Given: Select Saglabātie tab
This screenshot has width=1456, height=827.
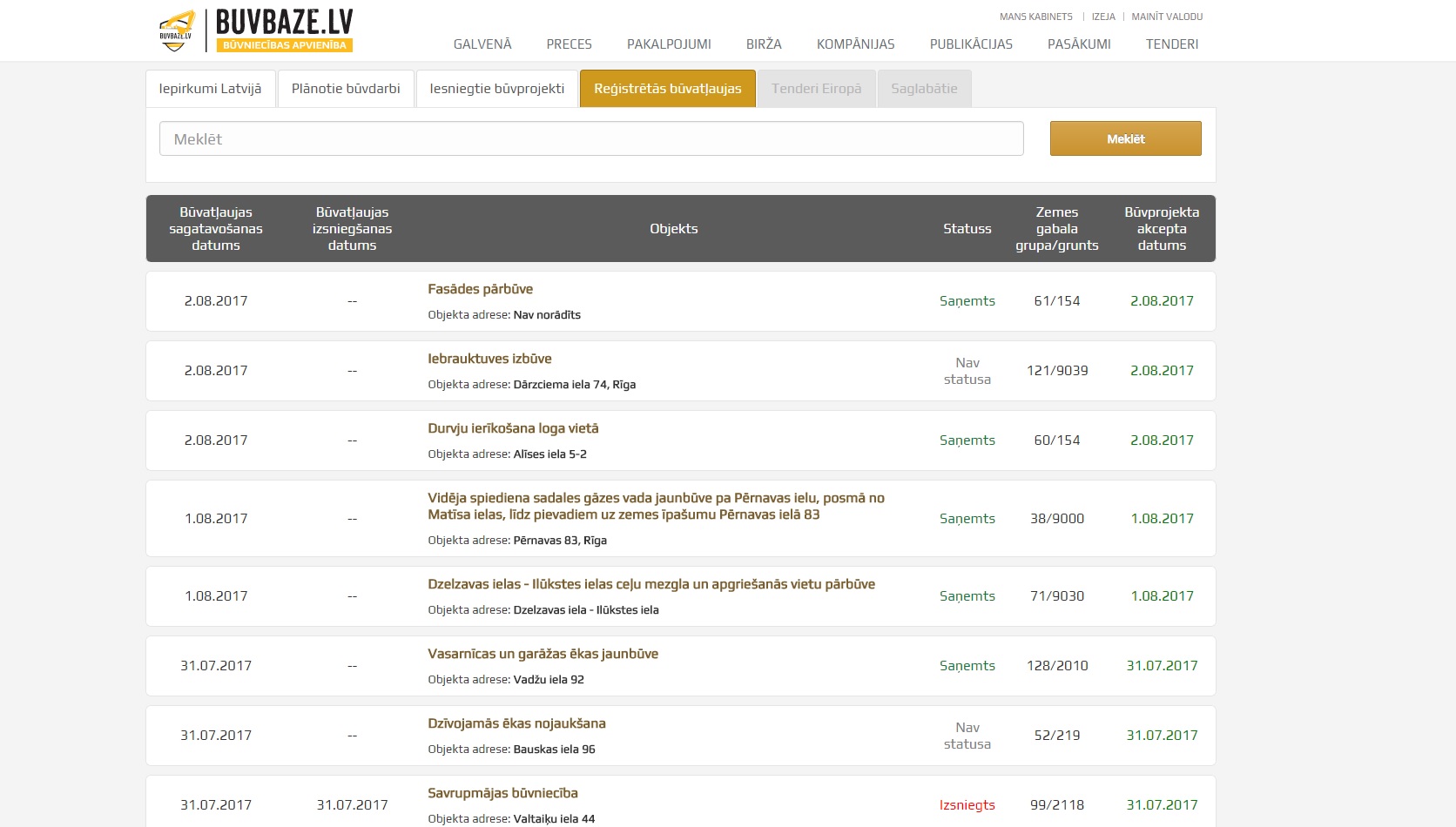Looking at the screenshot, I should [925, 89].
